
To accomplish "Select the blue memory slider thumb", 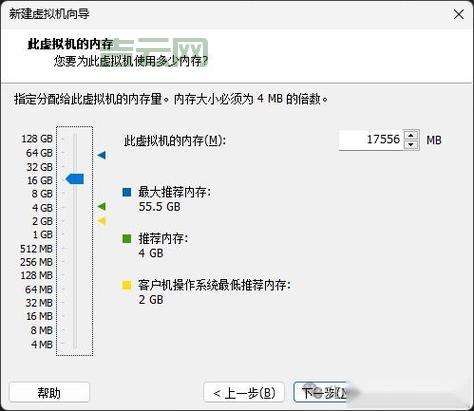I will [x=75, y=179].
